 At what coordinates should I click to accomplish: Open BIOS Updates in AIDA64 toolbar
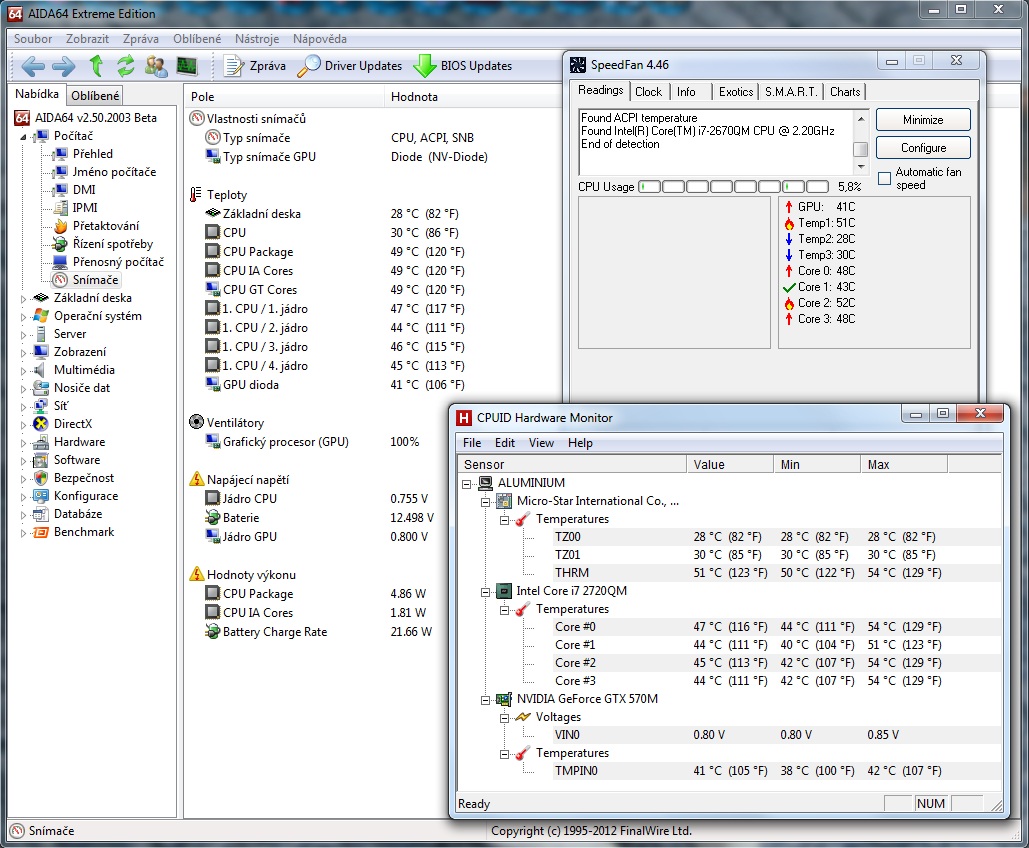point(463,66)
